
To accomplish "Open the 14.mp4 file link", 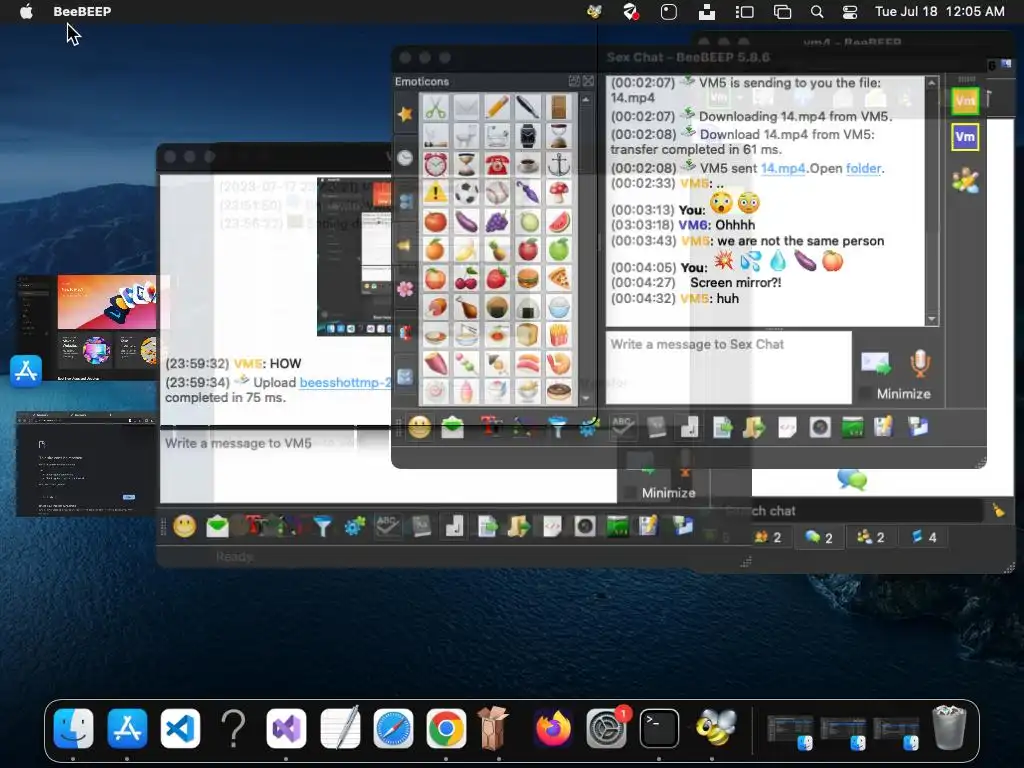I will pyautogui.click(x=782, y=168).
